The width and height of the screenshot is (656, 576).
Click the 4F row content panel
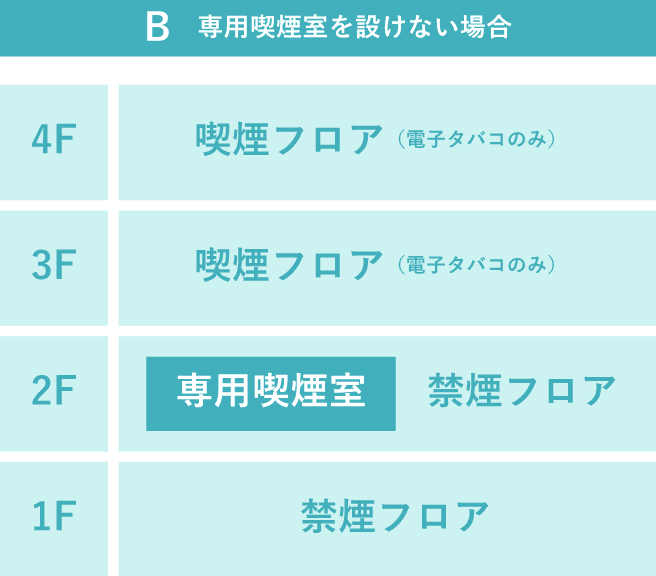pos(387,142)
